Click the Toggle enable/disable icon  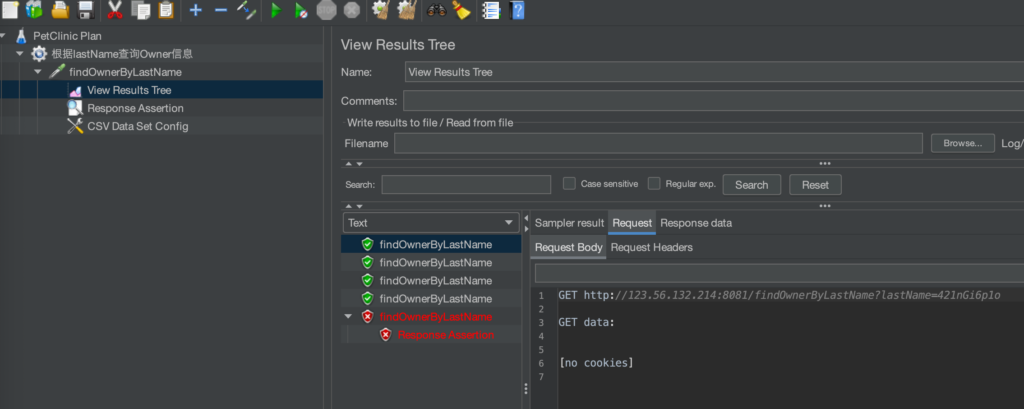pyautogui.click(x=246, y=10)
